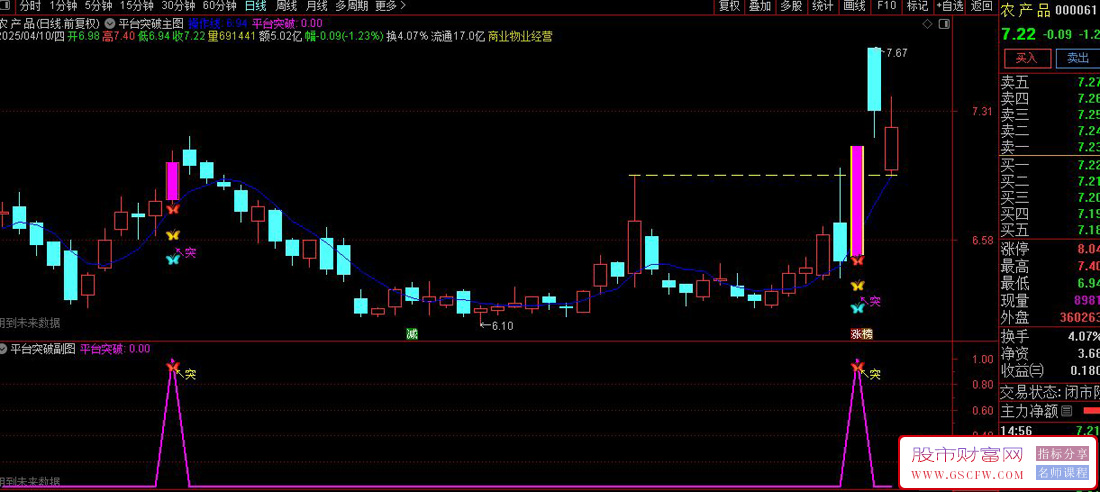Click the 收益(三) earnings label
Viewport: 1100px width, 492px height.
pos(1022,371)
